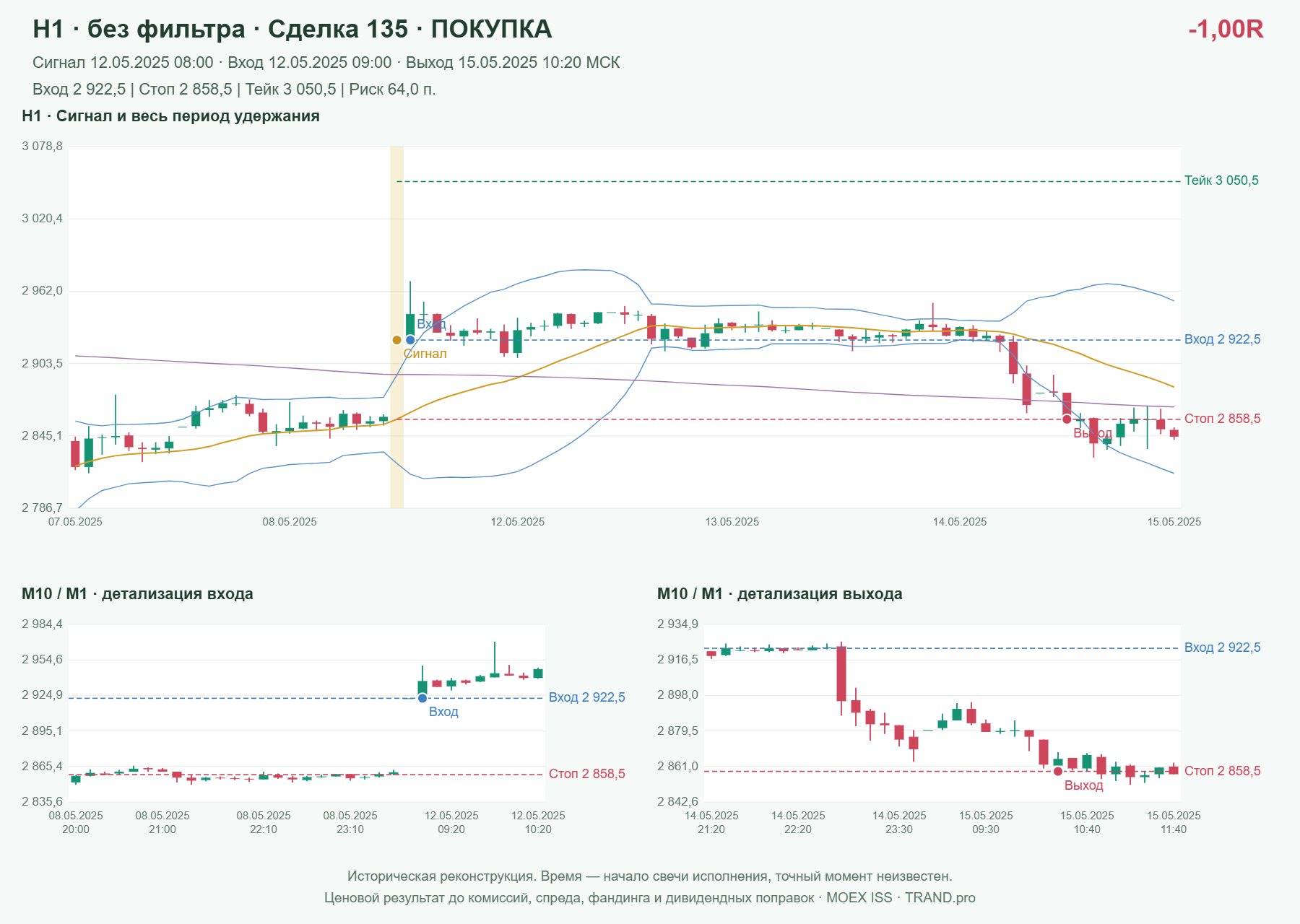Click the 14.05.2025 date on the H1 axis
Image resolution: width=1300 pixels, height=924 pixels.
[x=959, y=522]
